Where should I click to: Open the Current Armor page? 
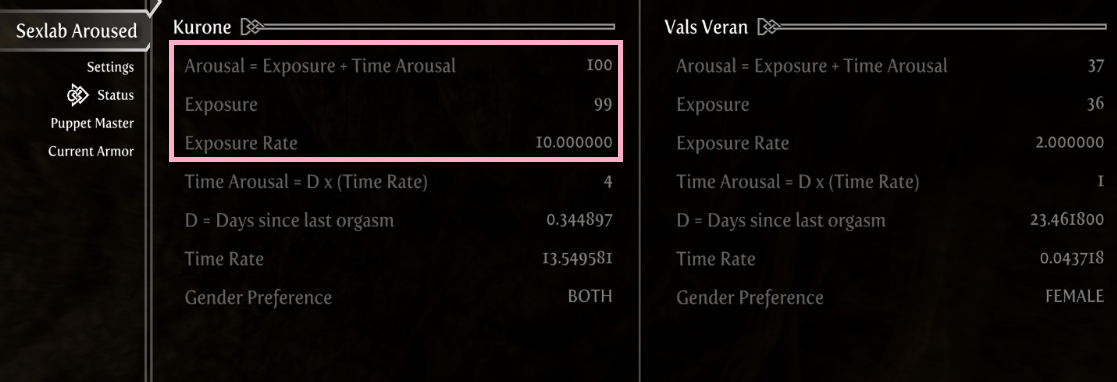click(91, 151)
